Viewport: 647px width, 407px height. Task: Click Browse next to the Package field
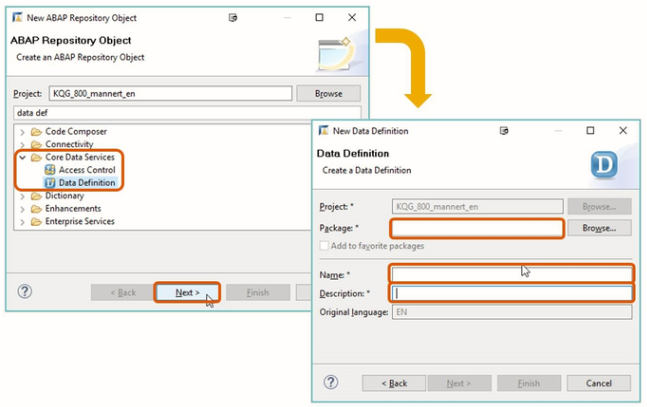tap(599, 228)
